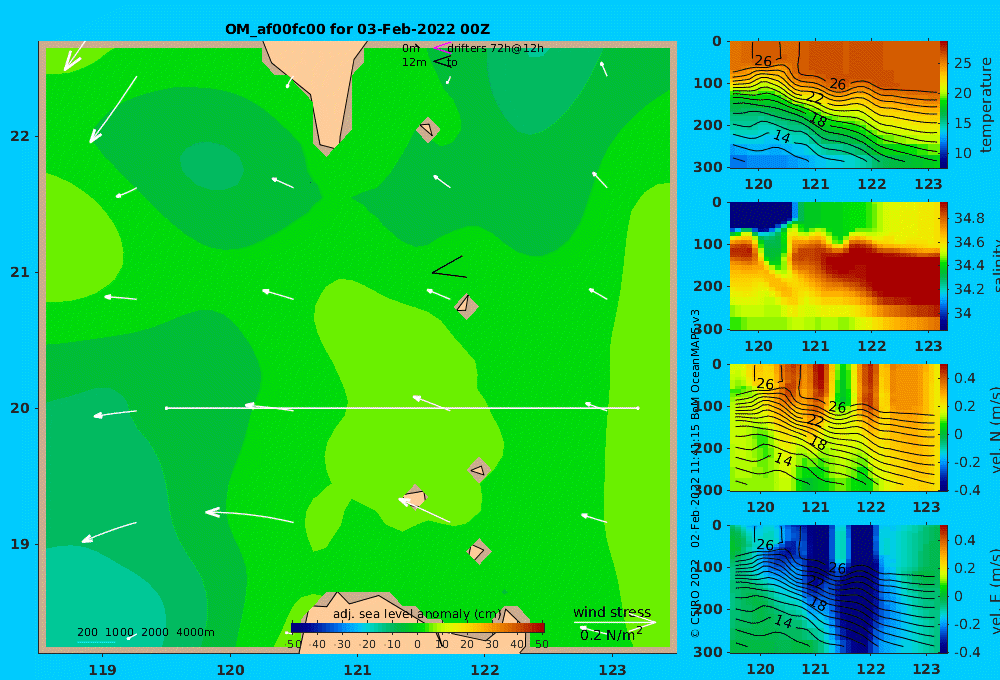Click the 10 tick on the temperature colorbar
This screenshot has width=1000, height=680.
[962, 153]
